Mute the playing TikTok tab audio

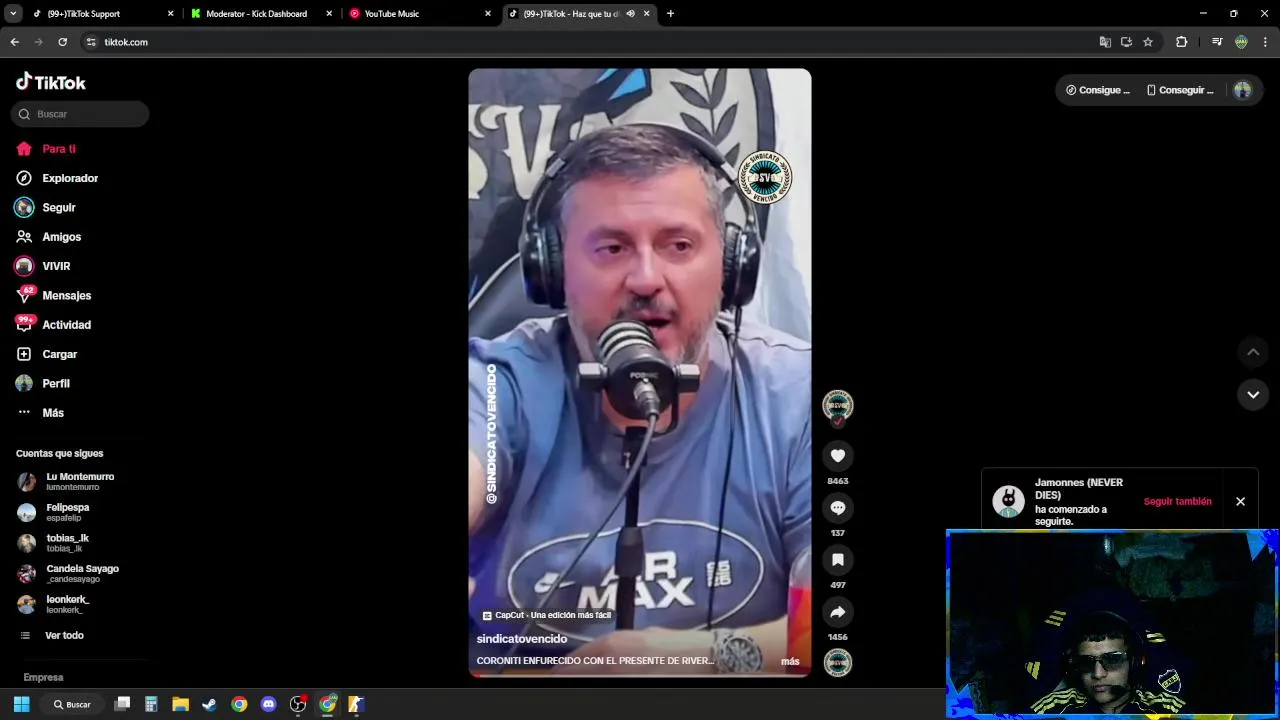(x=630, y=14)
